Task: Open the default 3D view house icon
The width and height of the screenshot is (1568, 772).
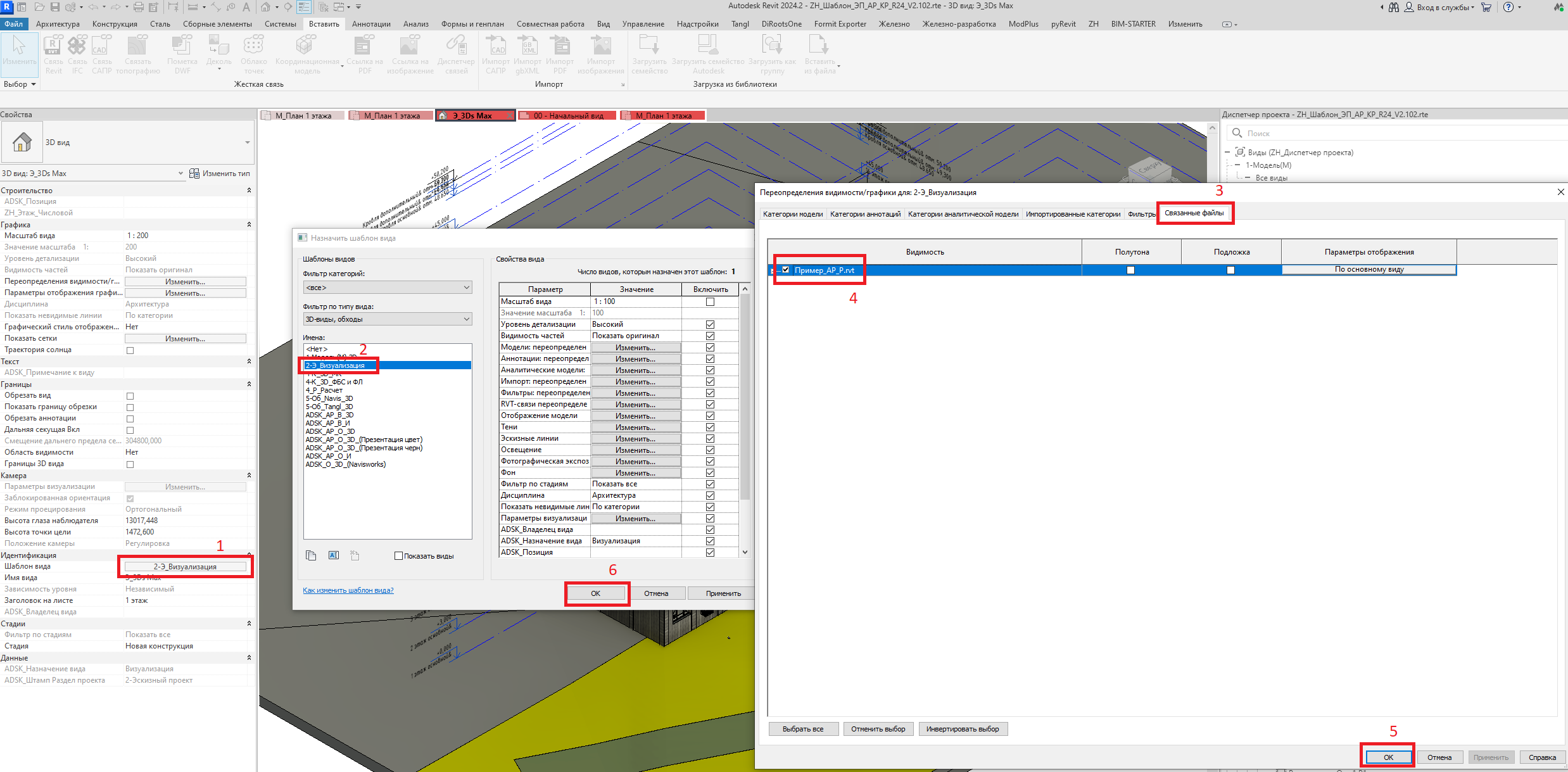Action: [x=266, y=7]
